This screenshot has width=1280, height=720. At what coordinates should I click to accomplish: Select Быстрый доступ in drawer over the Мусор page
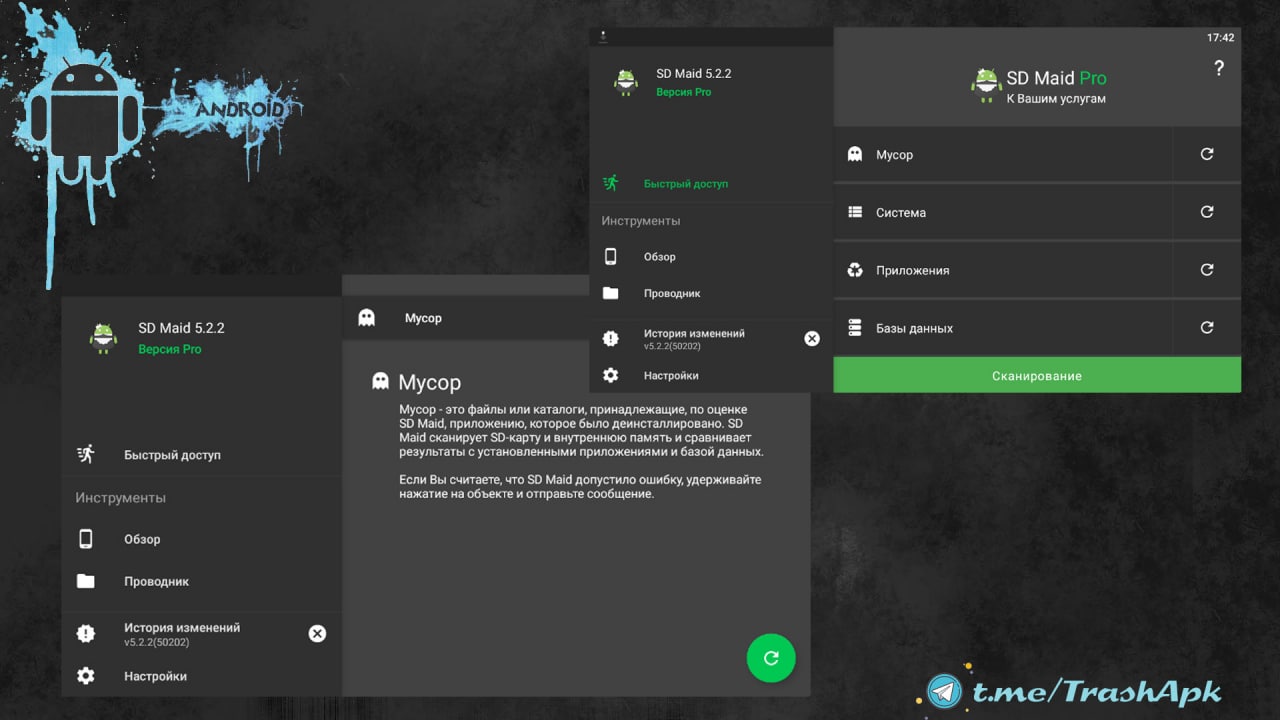pyautogui.click(x=201, y=455)
